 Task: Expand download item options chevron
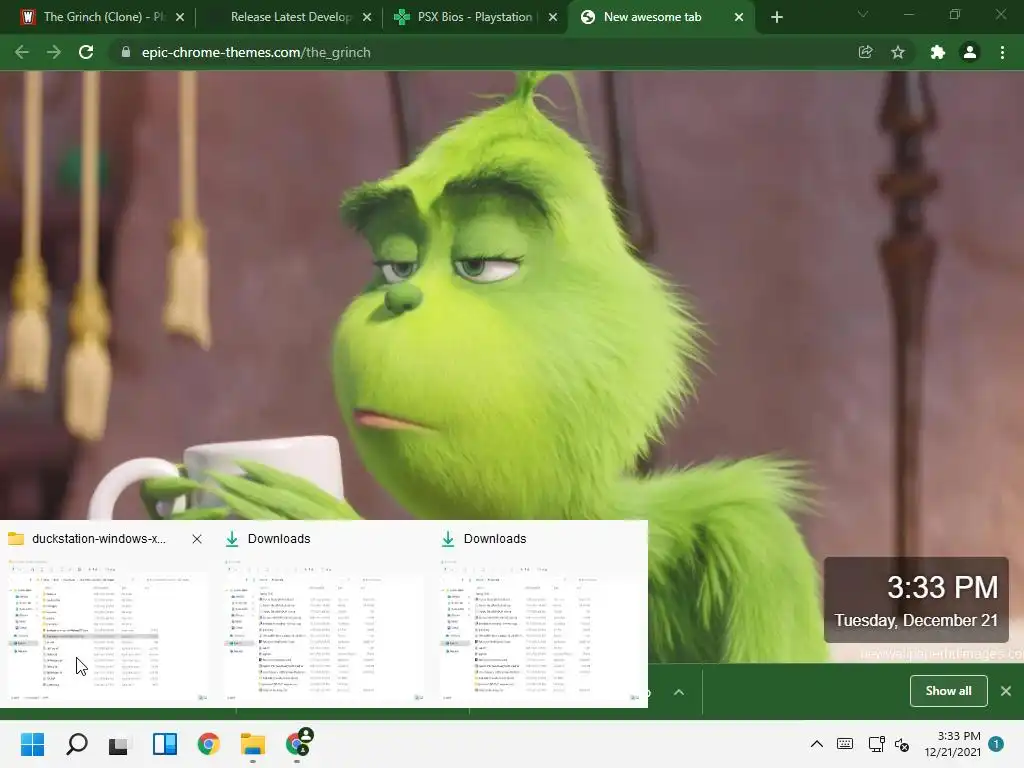[x=679, y=692]
